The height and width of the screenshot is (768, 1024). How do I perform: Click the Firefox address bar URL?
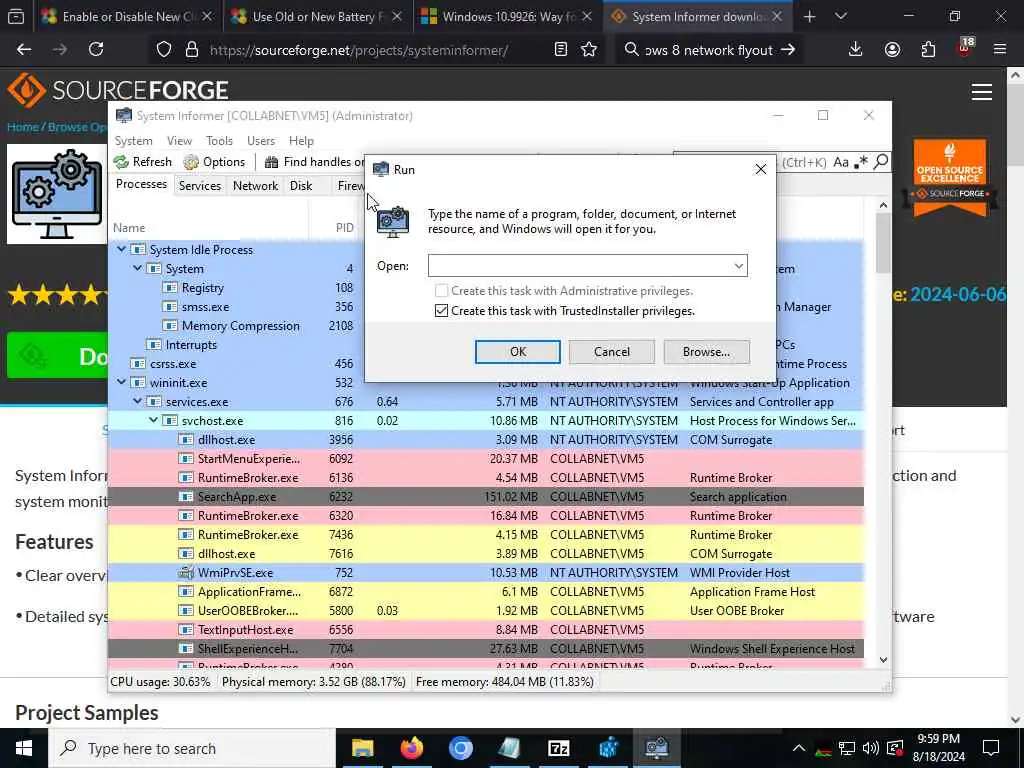coord(359,50)
